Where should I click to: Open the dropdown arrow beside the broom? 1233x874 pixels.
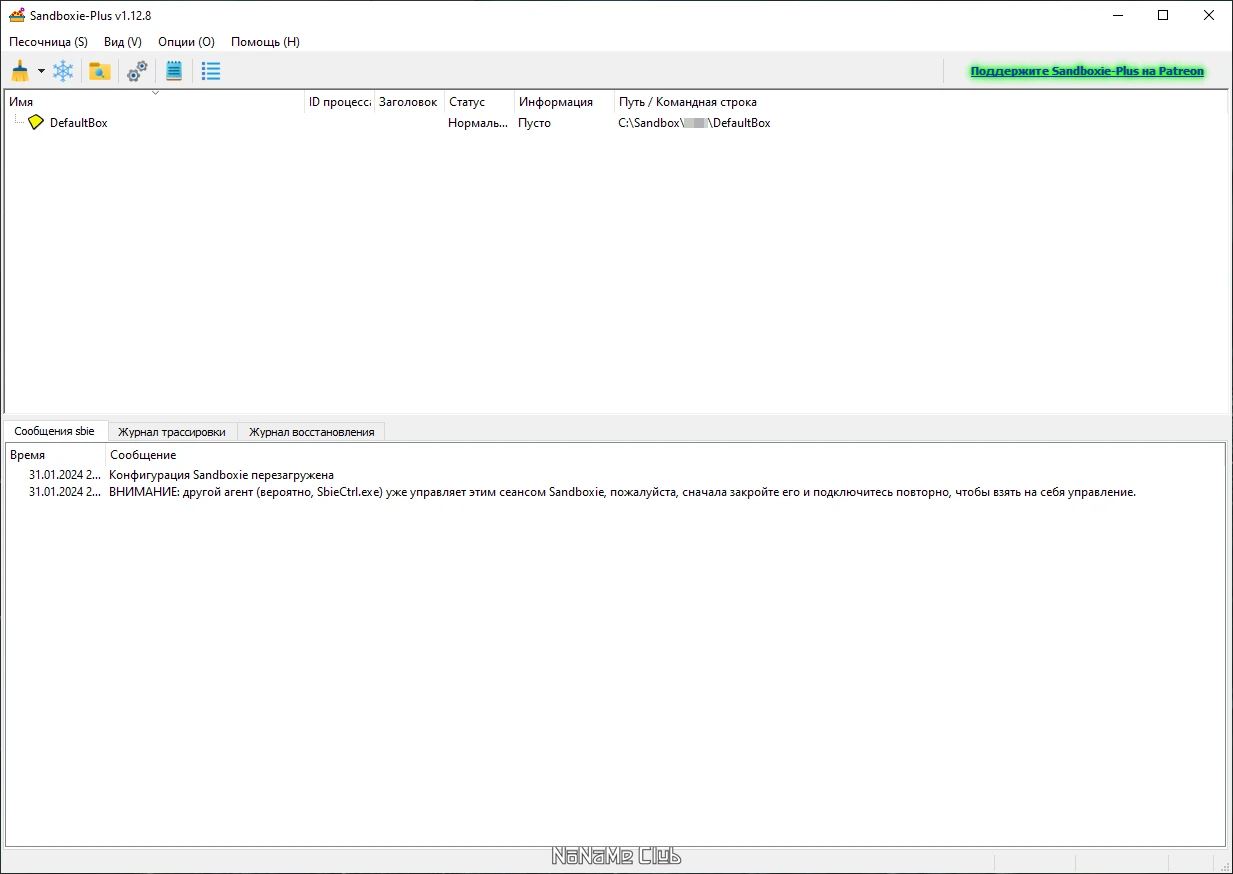[41, 71]
